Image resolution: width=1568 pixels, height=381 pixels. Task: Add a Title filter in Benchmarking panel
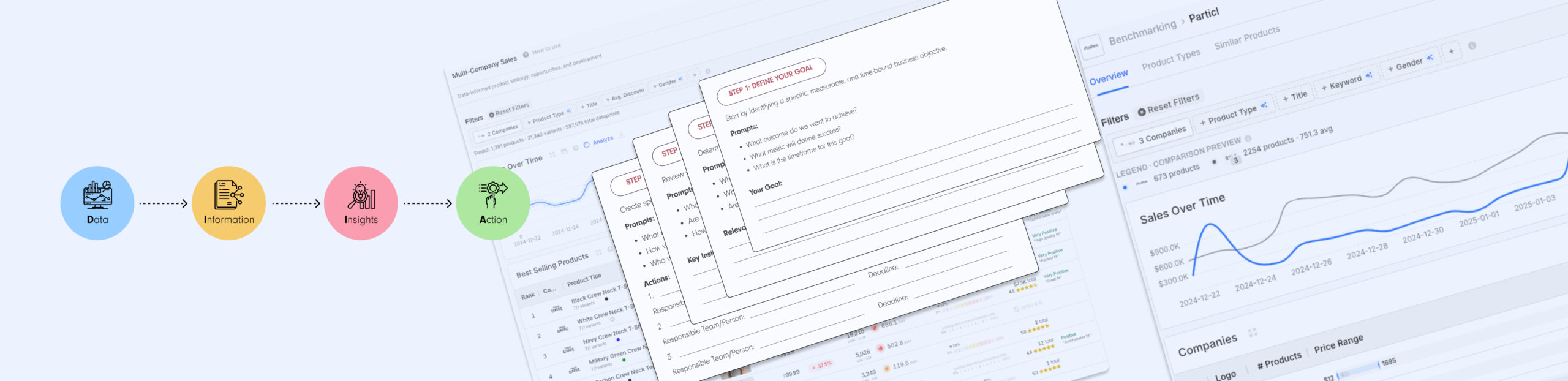[1295, 97]
